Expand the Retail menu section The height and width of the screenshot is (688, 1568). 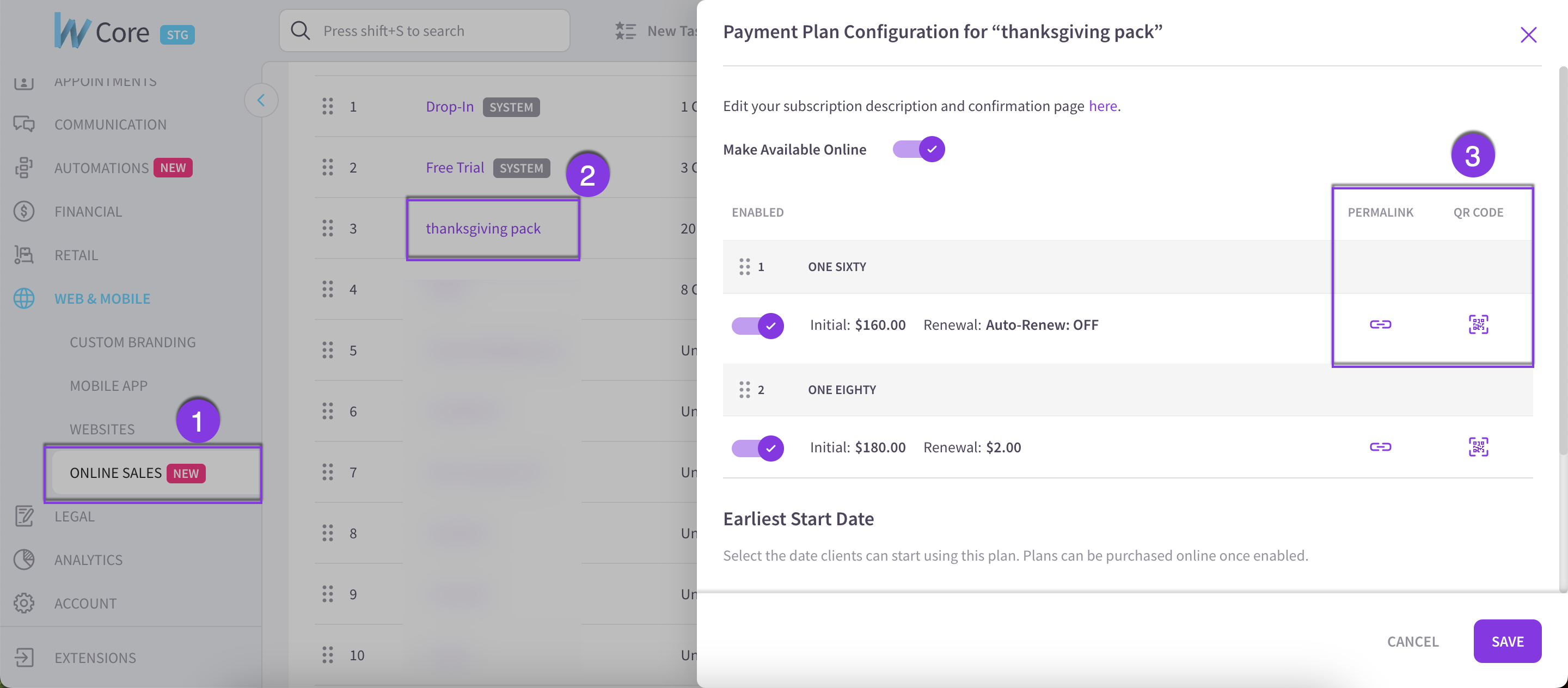pyautogui.click(x=76, y=255)
